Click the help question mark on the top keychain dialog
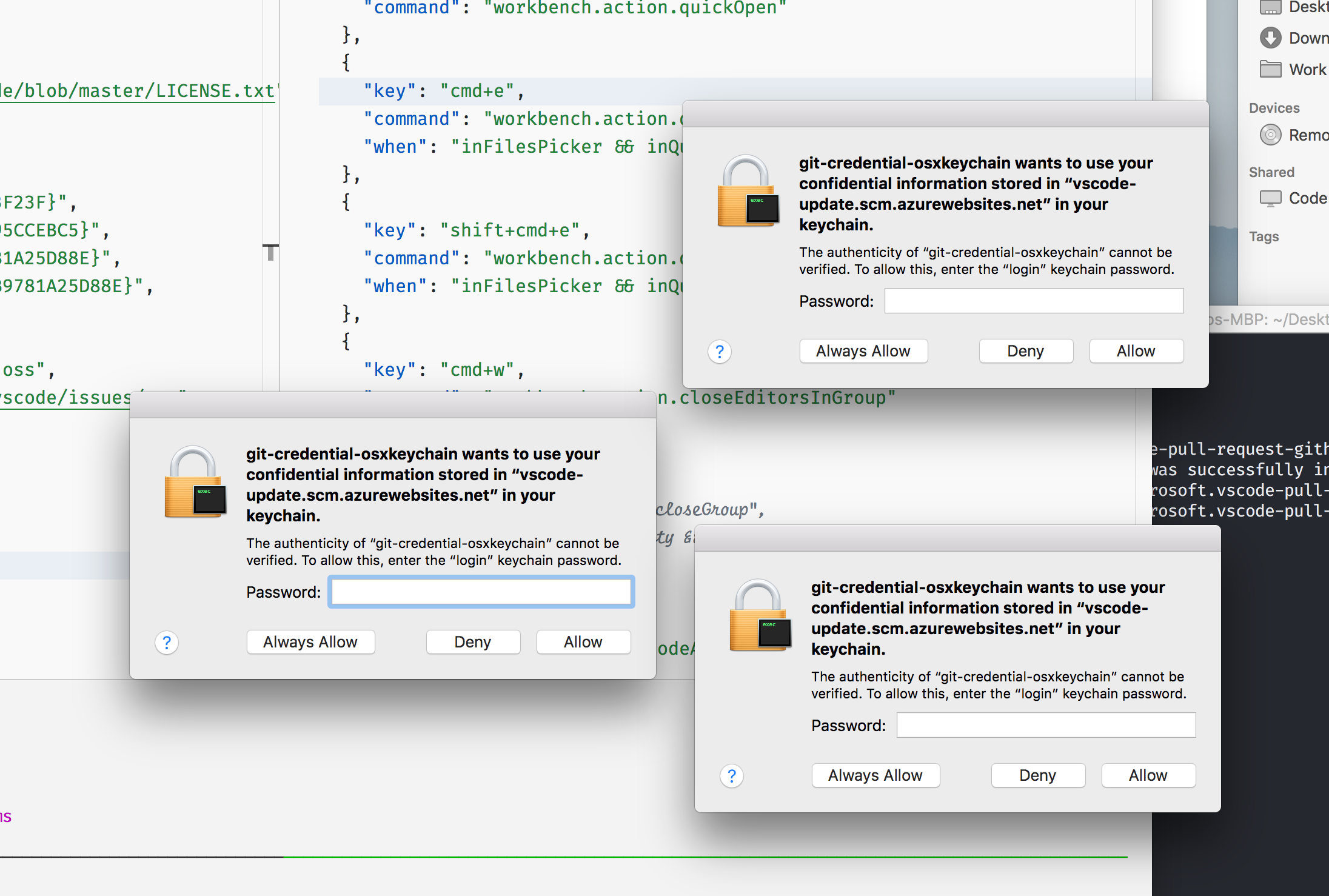 719,352
